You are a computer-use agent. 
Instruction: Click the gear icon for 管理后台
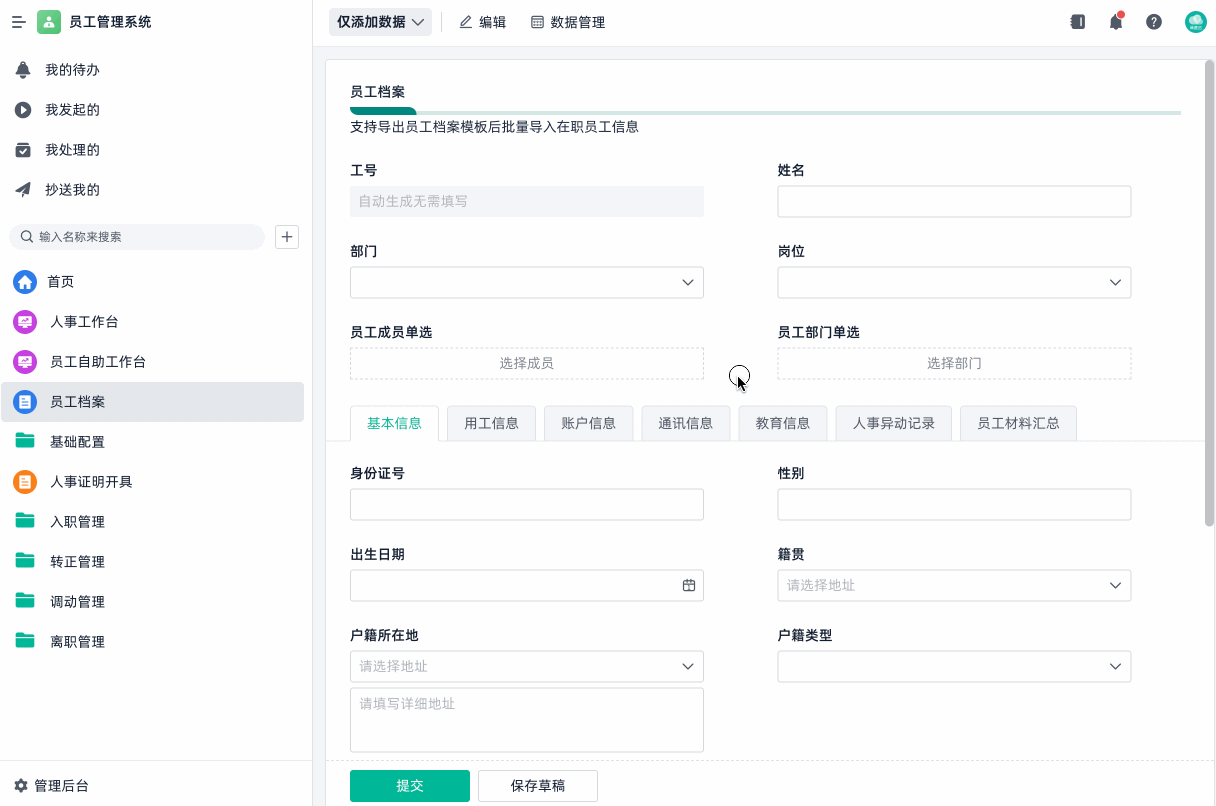point(21,786)
